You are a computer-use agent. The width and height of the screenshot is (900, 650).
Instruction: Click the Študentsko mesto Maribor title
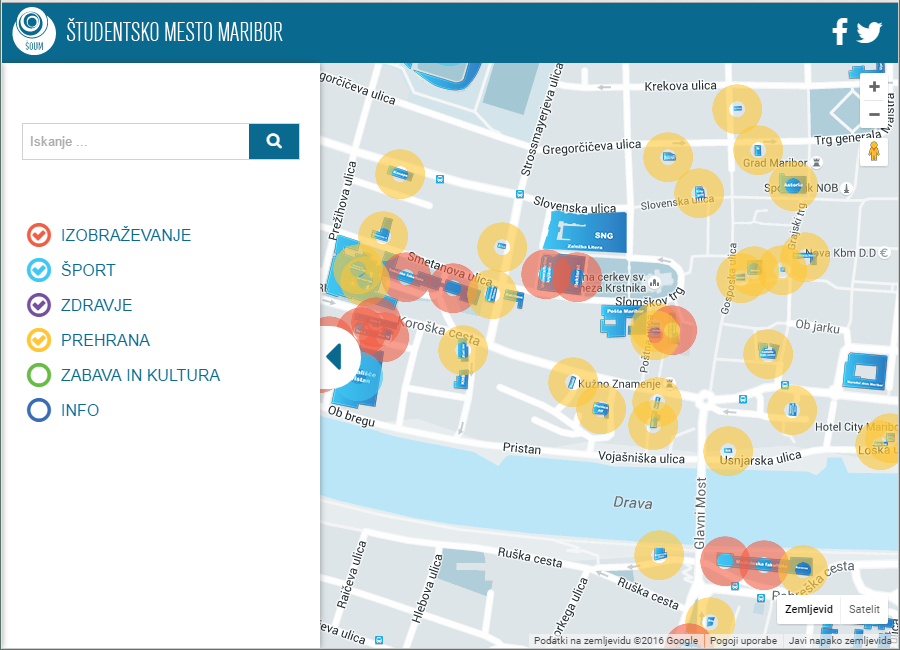pyautogui.click(x=174, y=32)
